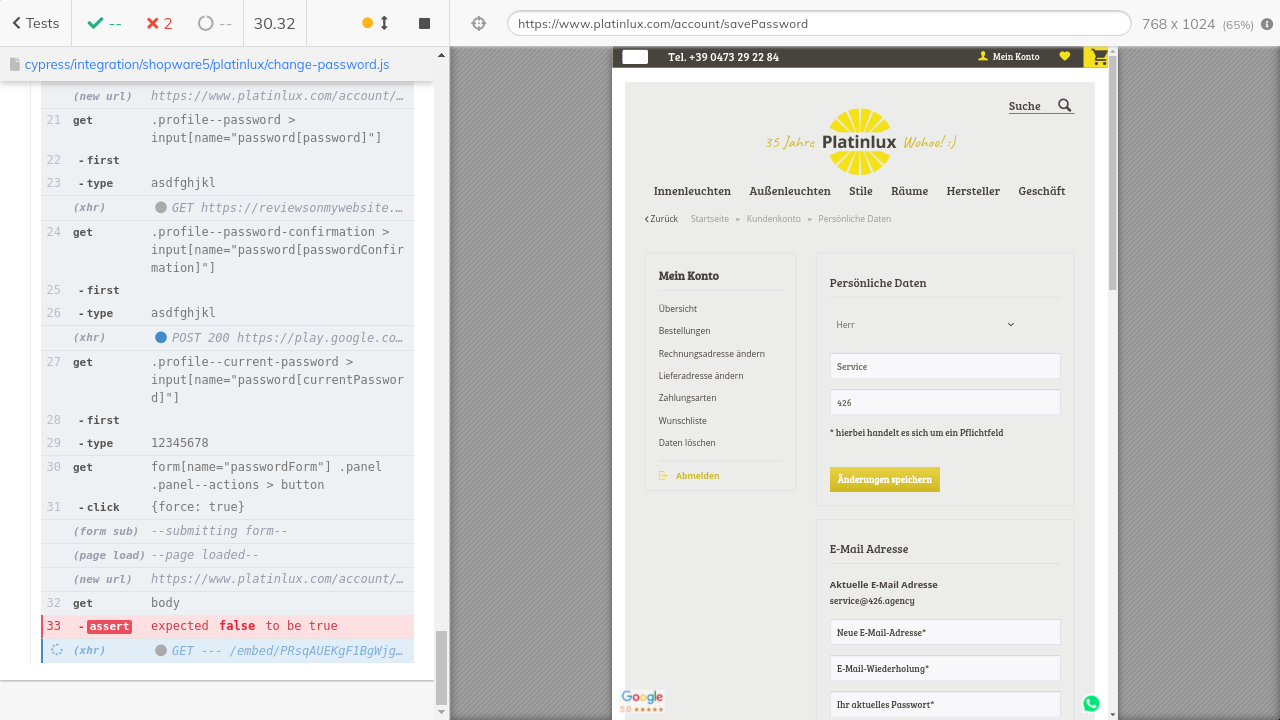Expand the Herr salutation dropdown
This screenshot has width=1280, height=720.
coord(925,324)
